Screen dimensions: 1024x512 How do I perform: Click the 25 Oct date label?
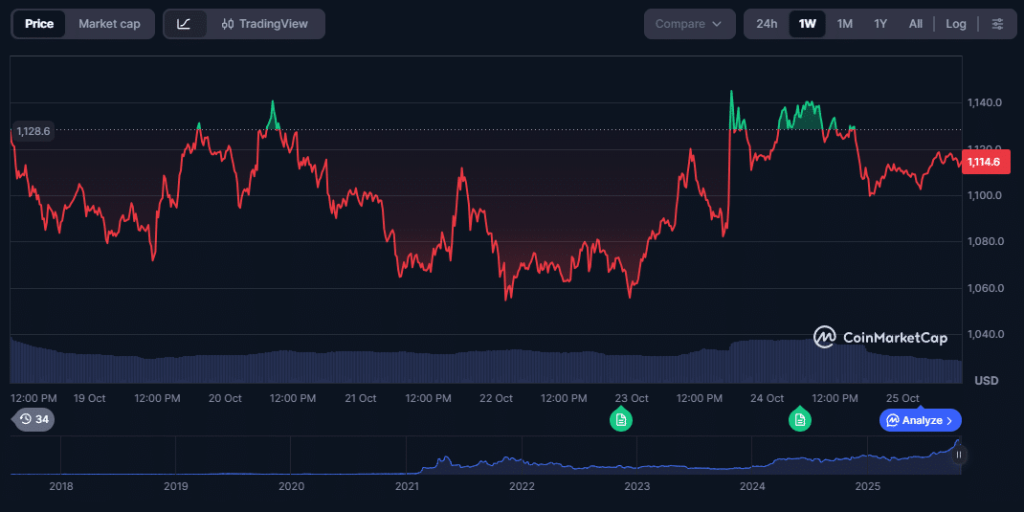[903, 398]
